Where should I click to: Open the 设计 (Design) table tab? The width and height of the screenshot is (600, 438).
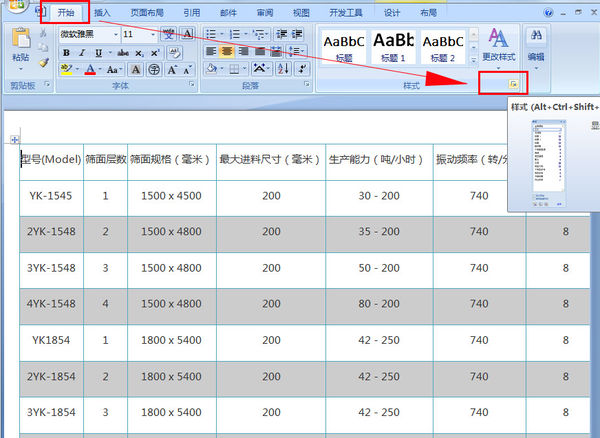coord(392,13)
